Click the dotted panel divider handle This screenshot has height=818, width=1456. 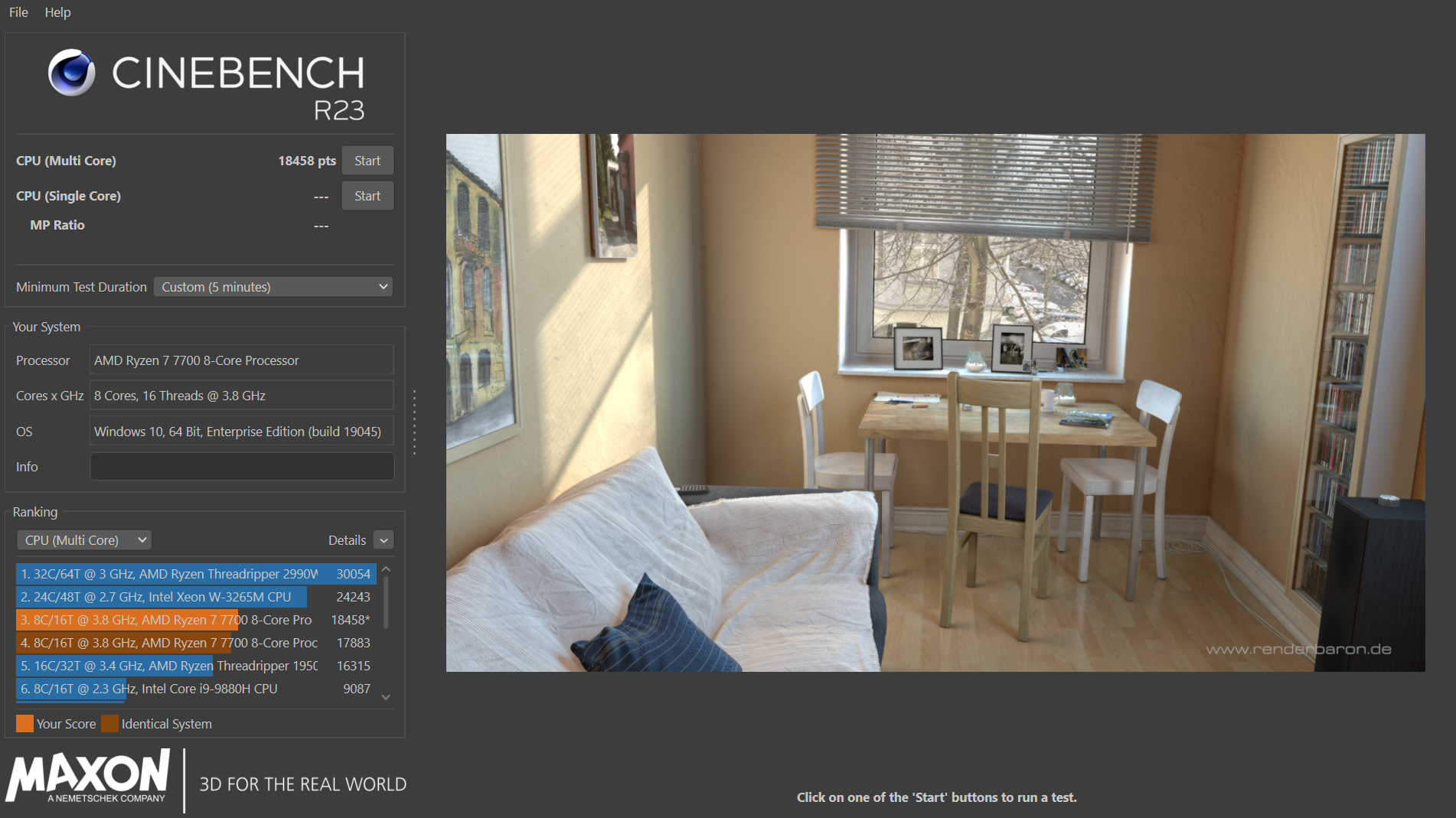414,422
